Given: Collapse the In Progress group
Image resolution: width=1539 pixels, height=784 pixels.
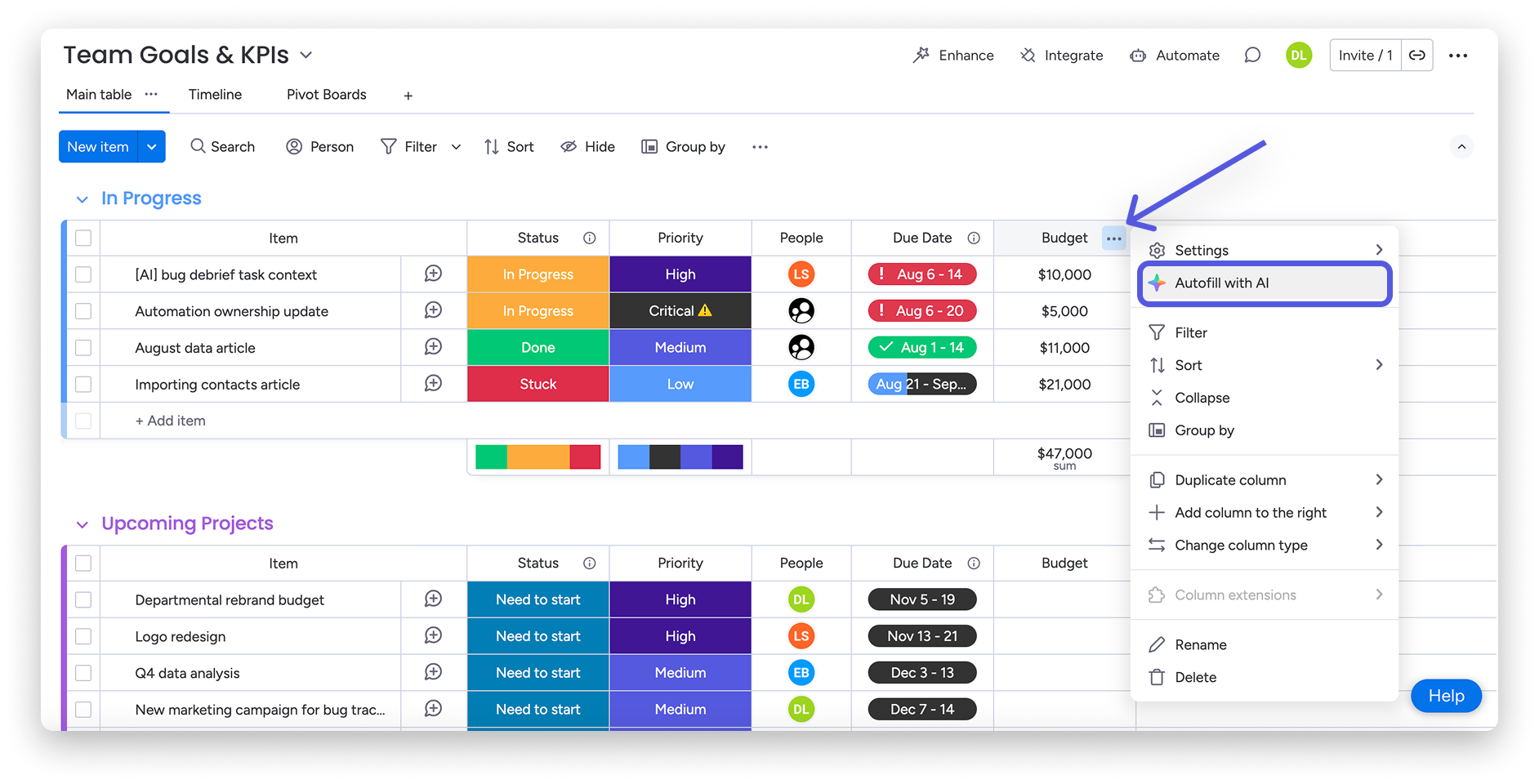Looking at the screenshot, I should [82, 198].
